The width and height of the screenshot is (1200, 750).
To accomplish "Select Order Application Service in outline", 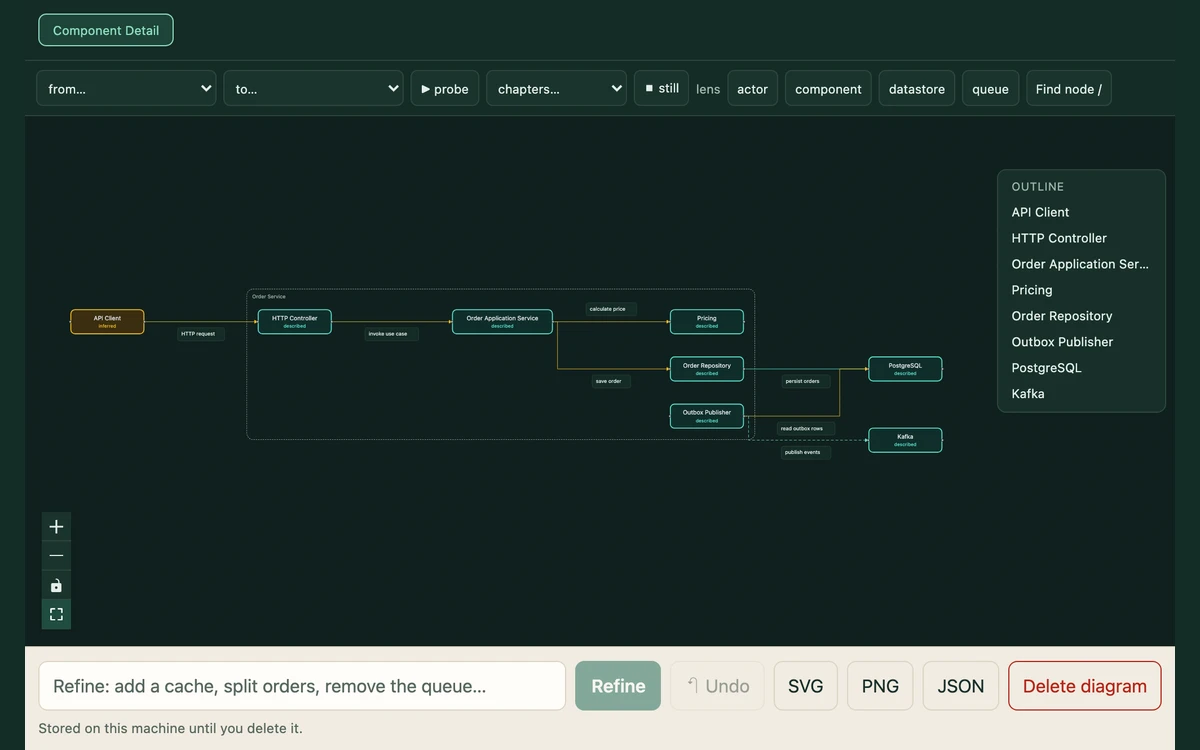I will pos(1081,264).
